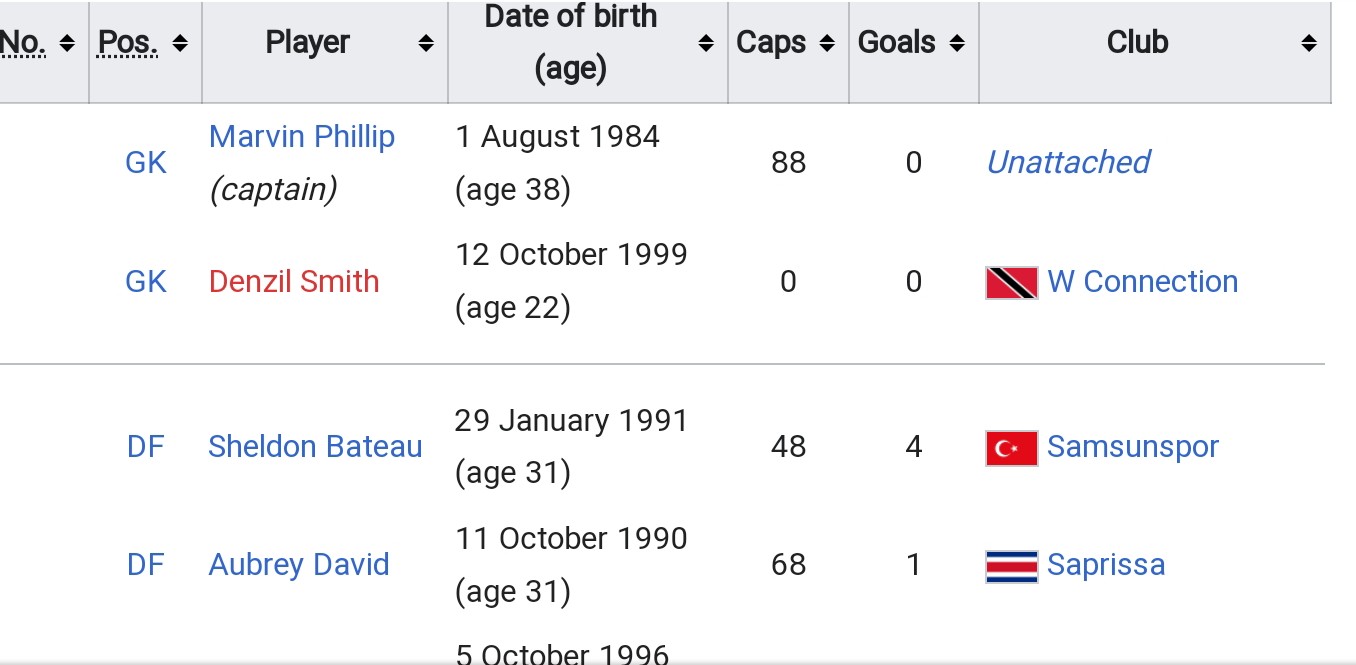Open Aubrey David's player page
Viewport: 1356px width, 665px height.
[298, 565]
